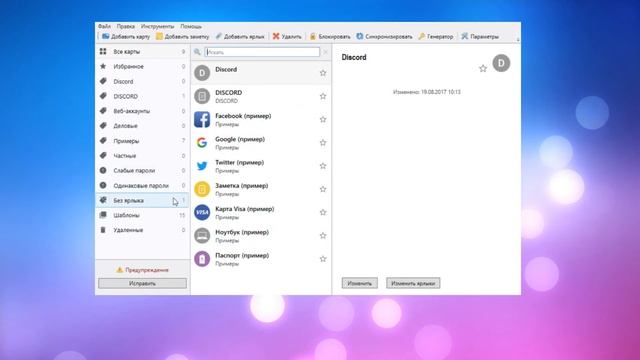The width and height of the screenshot is (640, 360).
Task: Click the Изменить button
Action: [360, 283]
